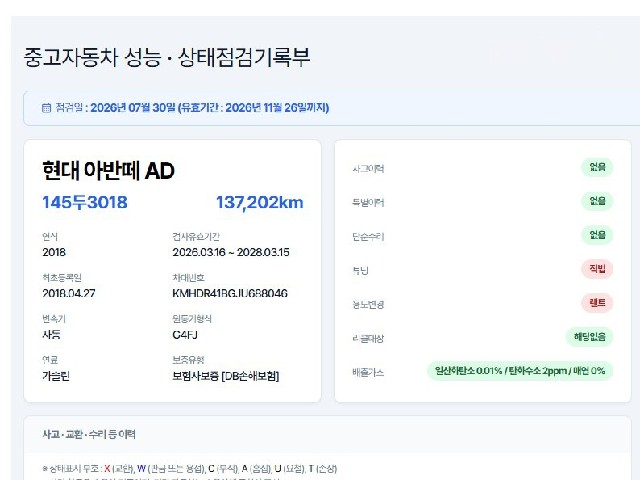
Task: Click the mileage value 137,202km
Action: point(260,202)
